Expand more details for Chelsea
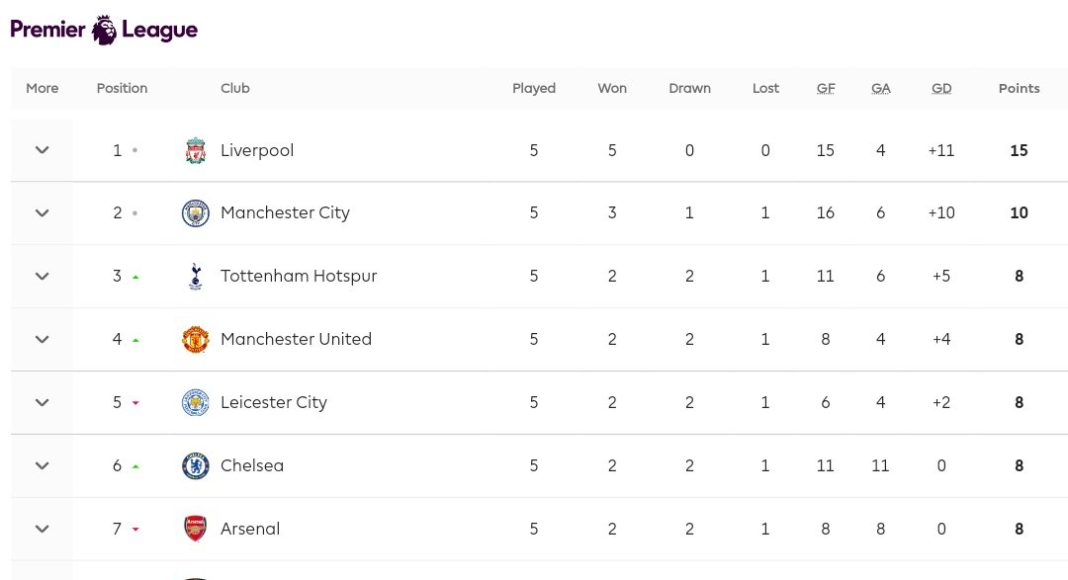 click(x=42, y=465)
